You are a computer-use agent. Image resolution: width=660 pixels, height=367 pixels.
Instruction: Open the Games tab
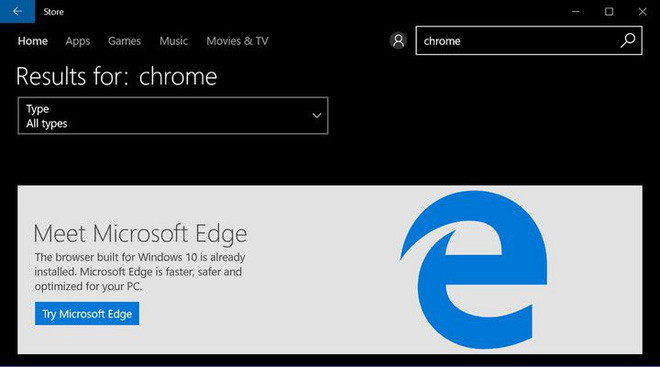click(x=125, y=41)
